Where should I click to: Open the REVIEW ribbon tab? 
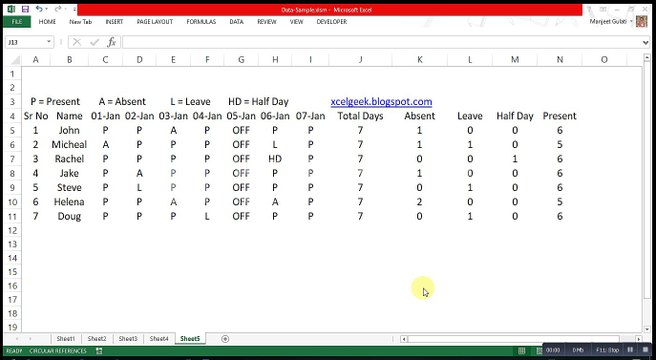[x=267, y=22]
